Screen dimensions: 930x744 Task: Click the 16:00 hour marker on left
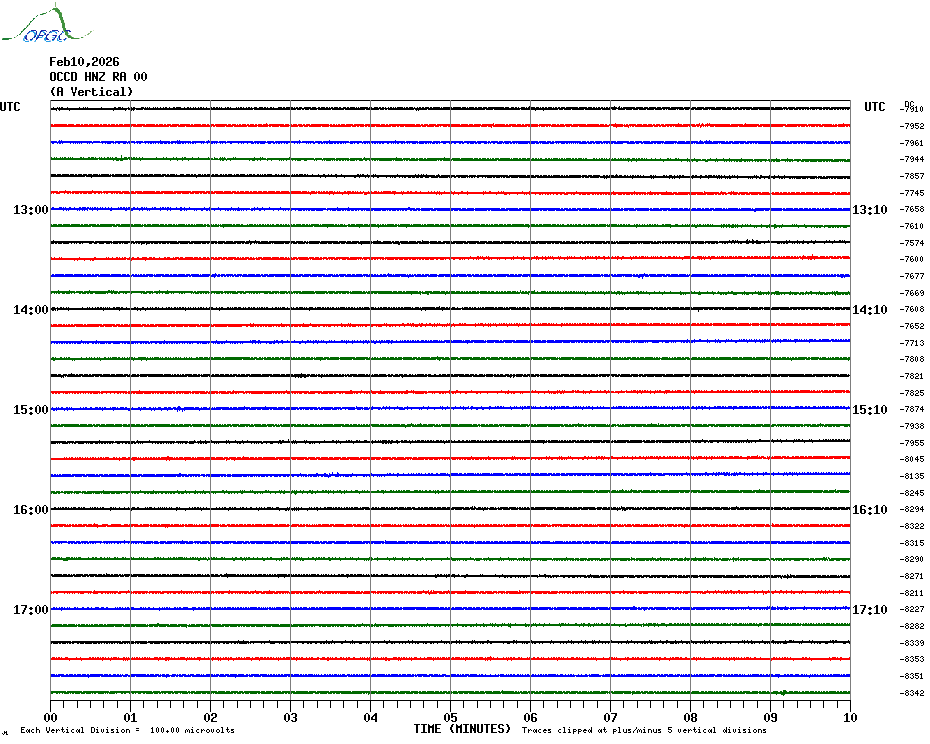coord(30,510)
